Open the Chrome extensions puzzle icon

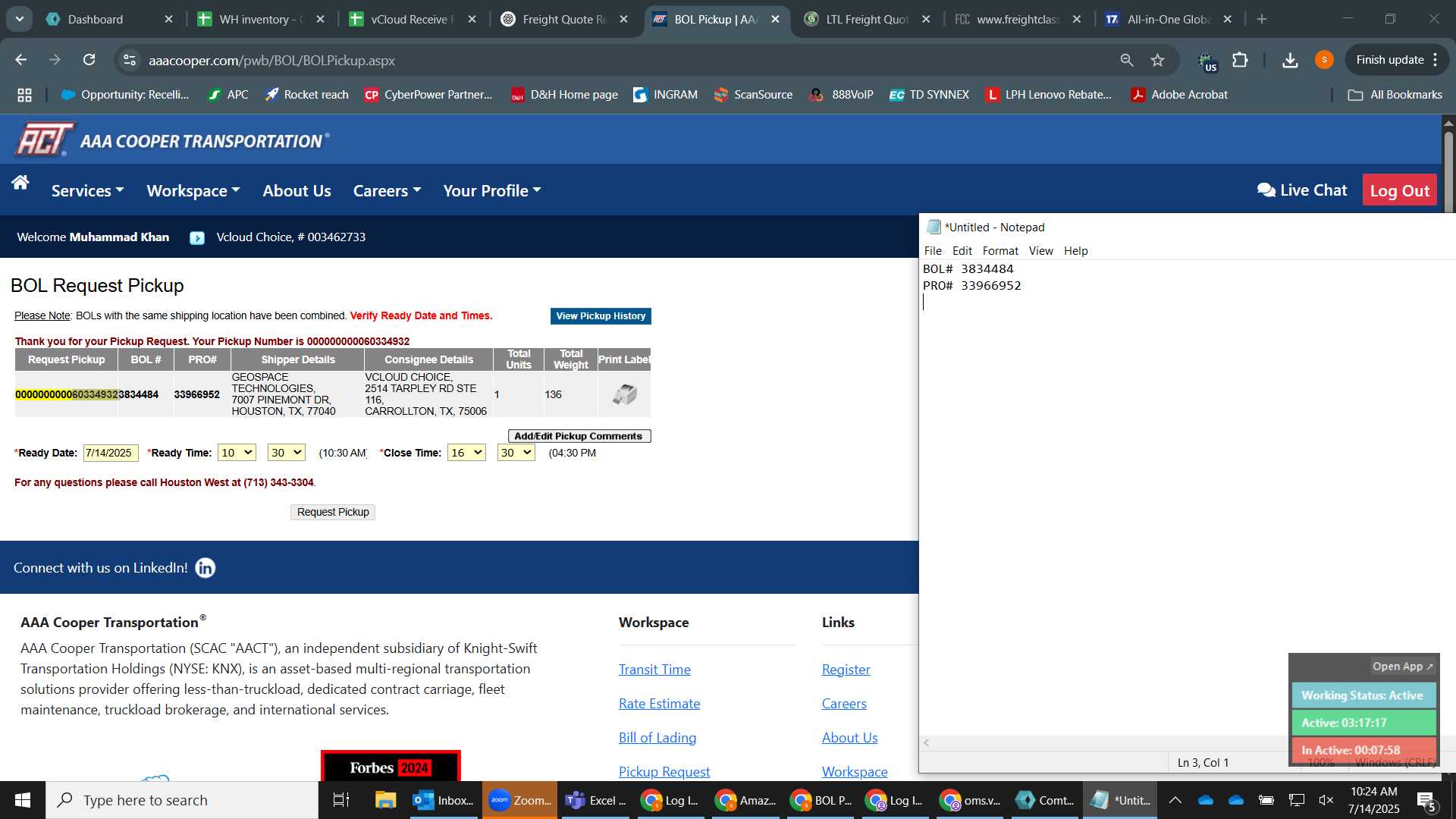coord(1240,60)
